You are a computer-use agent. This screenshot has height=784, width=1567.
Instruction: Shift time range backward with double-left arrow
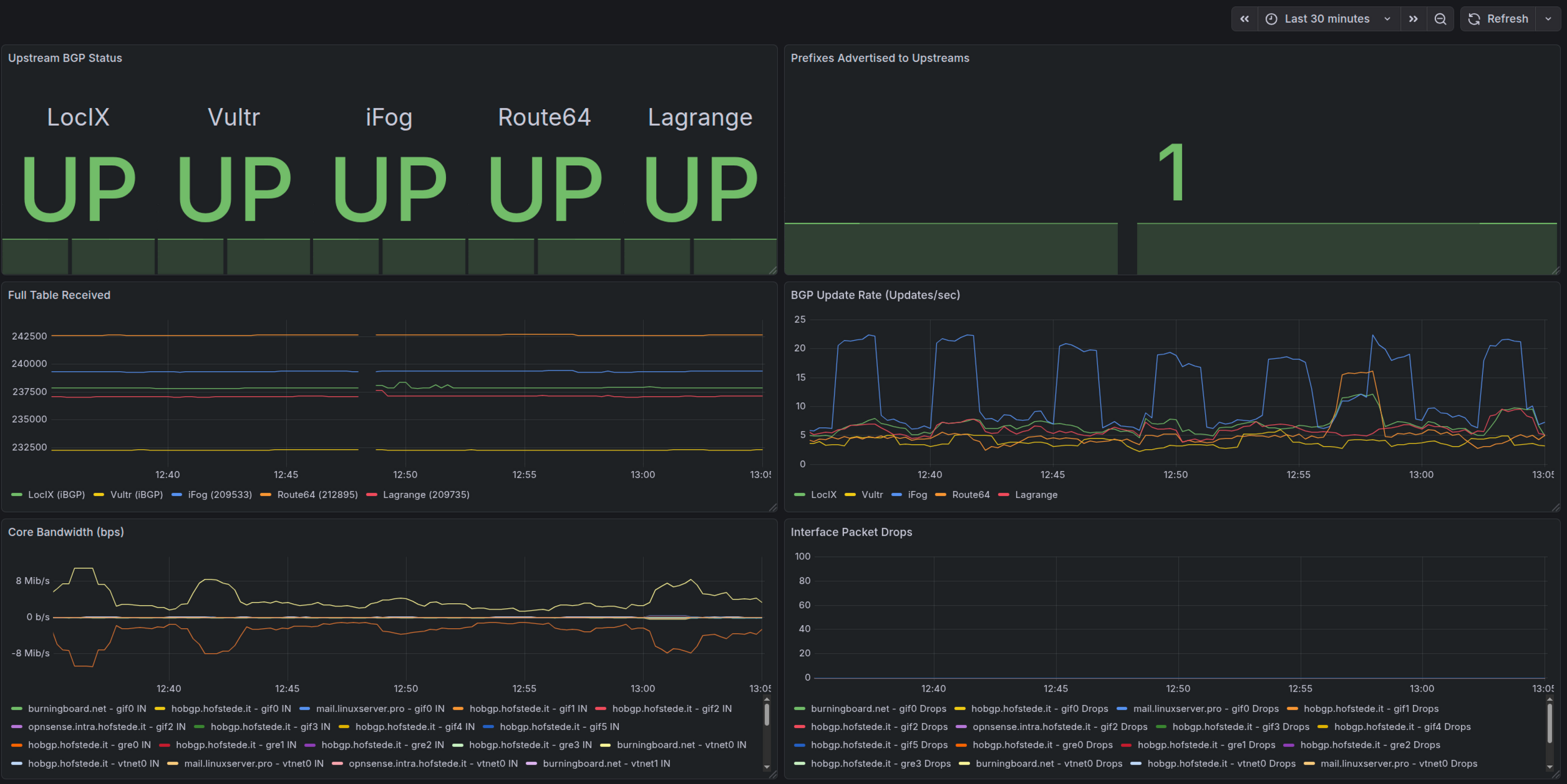1244,19
